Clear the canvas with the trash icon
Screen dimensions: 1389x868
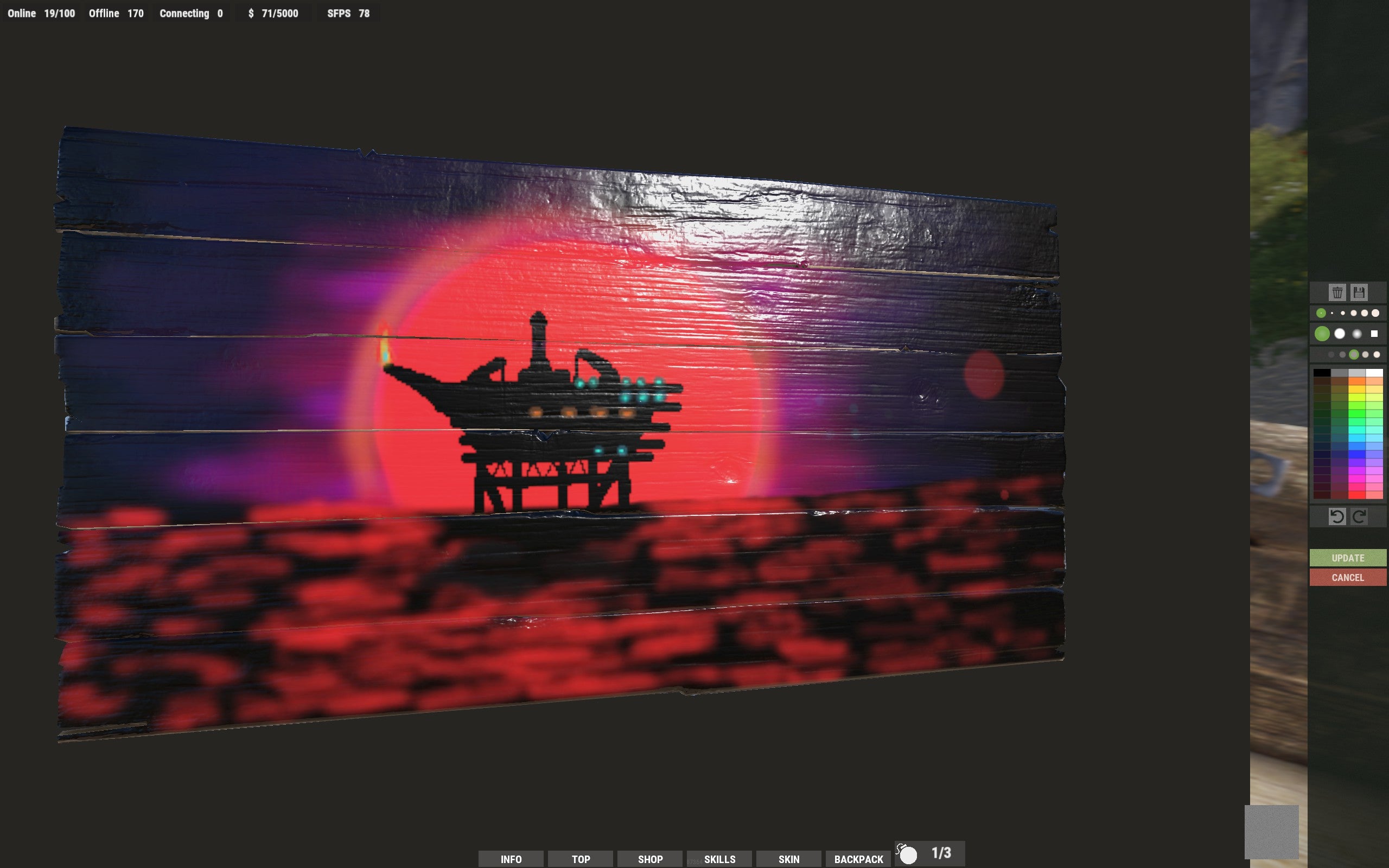(x=1338, y=293)
